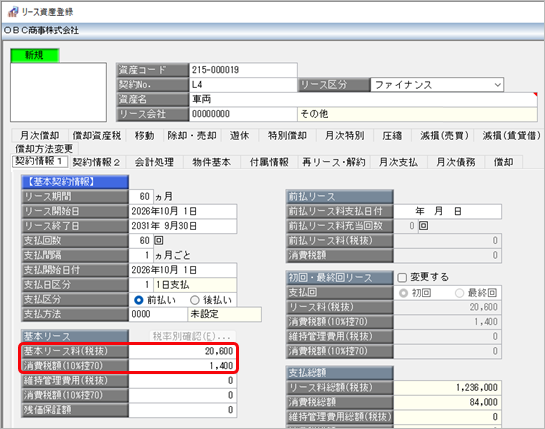Click the 支払回数 field showing 60
The width and height of the screenshot is (545, 429).
point(141,241)
